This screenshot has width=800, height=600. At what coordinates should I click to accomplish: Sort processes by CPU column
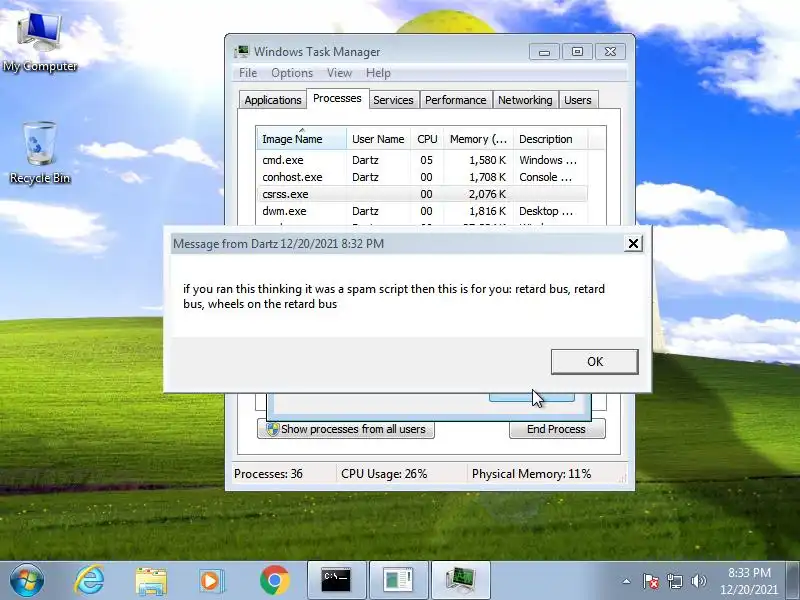point(427,139)
